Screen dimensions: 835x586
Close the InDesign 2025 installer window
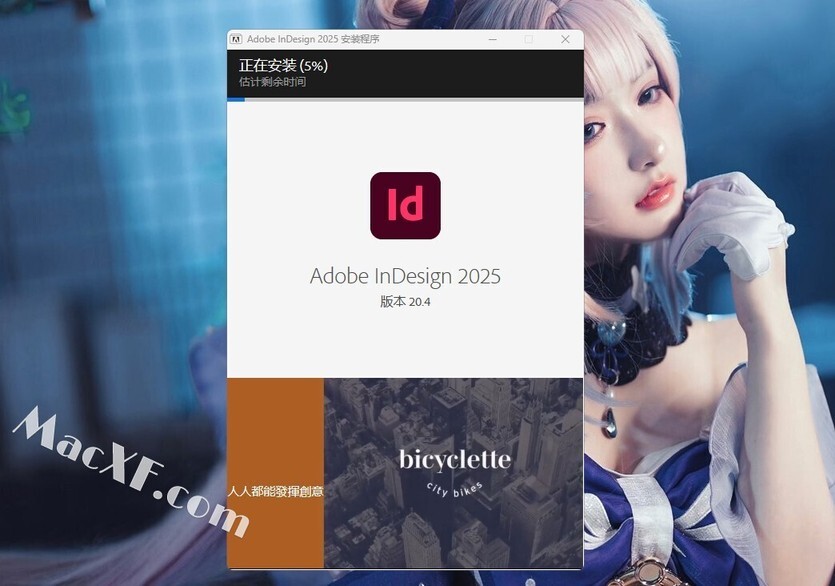[x=566, y=39]
